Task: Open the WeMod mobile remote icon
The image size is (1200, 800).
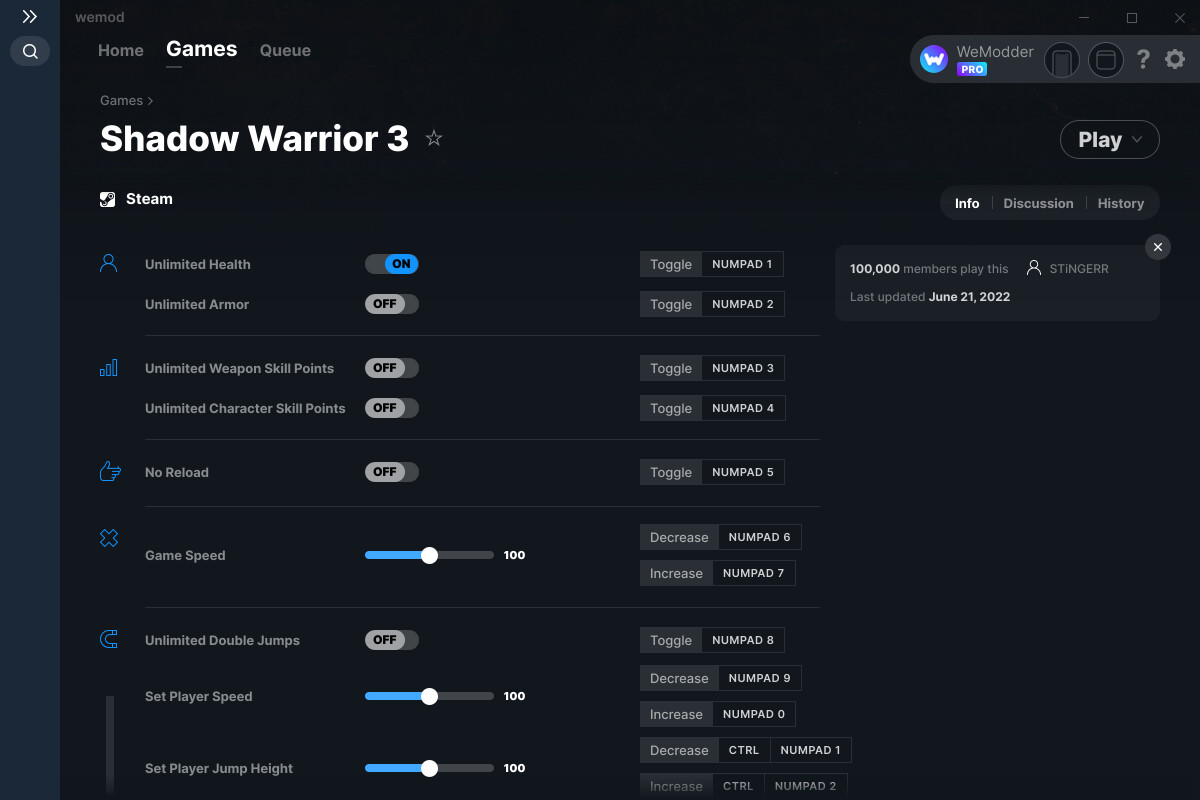Action: pos(1061,60)
